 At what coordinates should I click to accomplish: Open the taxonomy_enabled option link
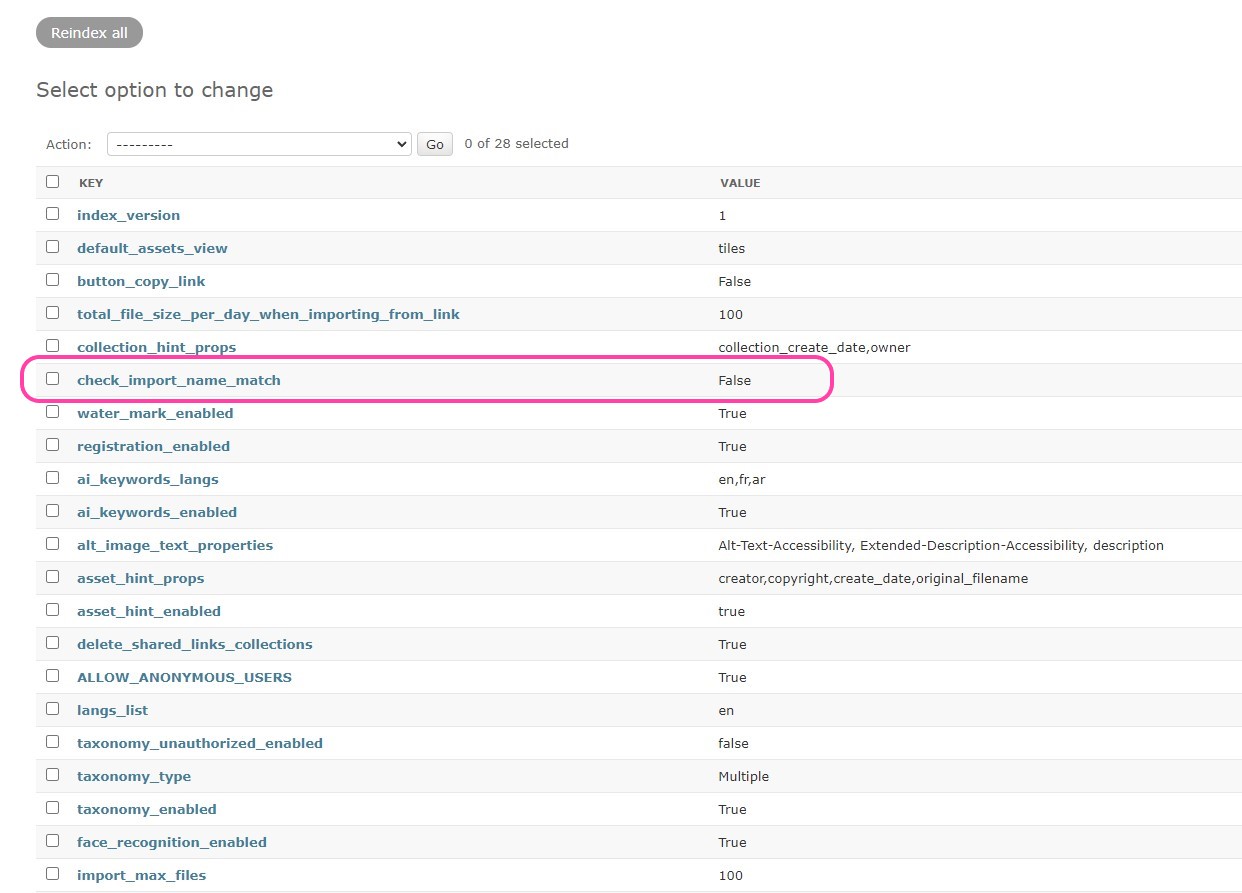tap(147, 809)
